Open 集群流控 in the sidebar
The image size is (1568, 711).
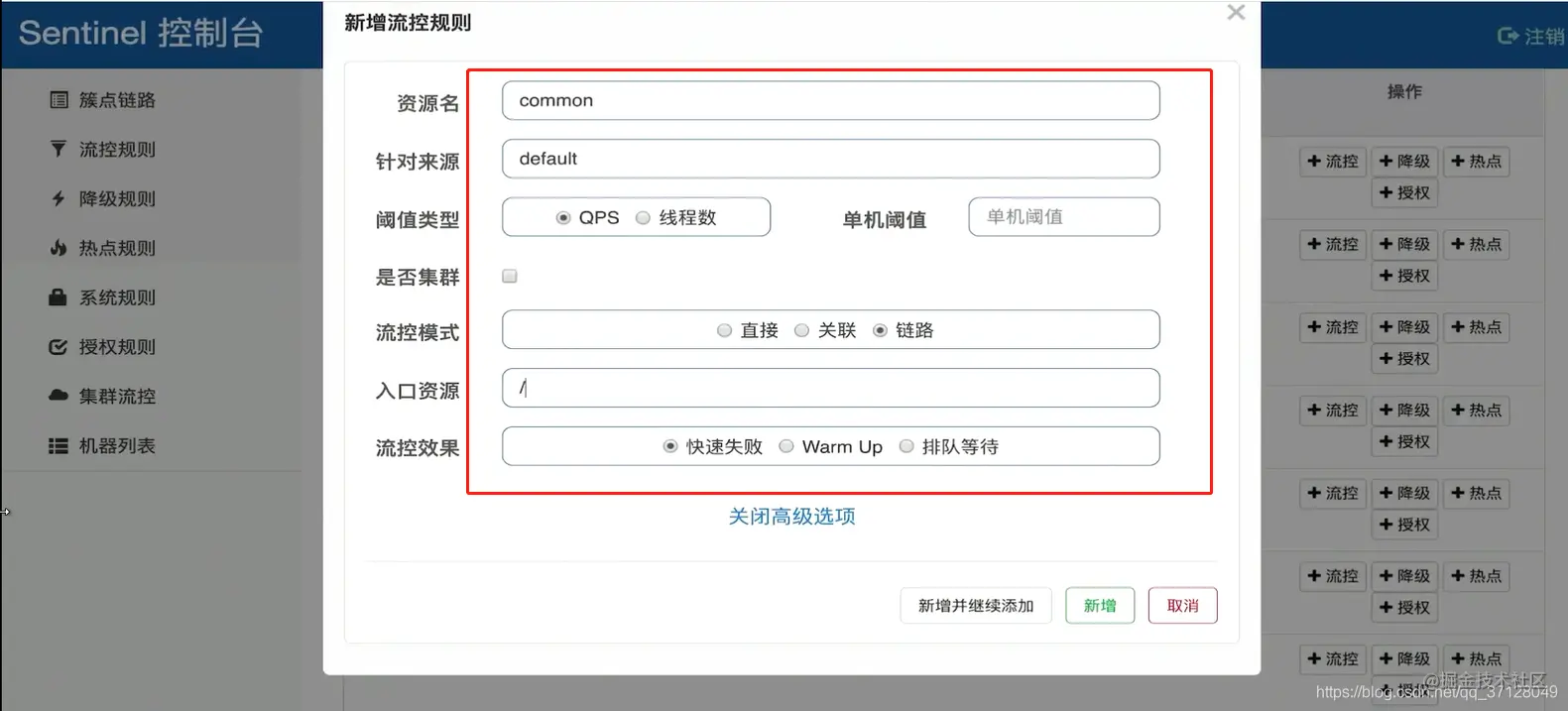[117, 396]
